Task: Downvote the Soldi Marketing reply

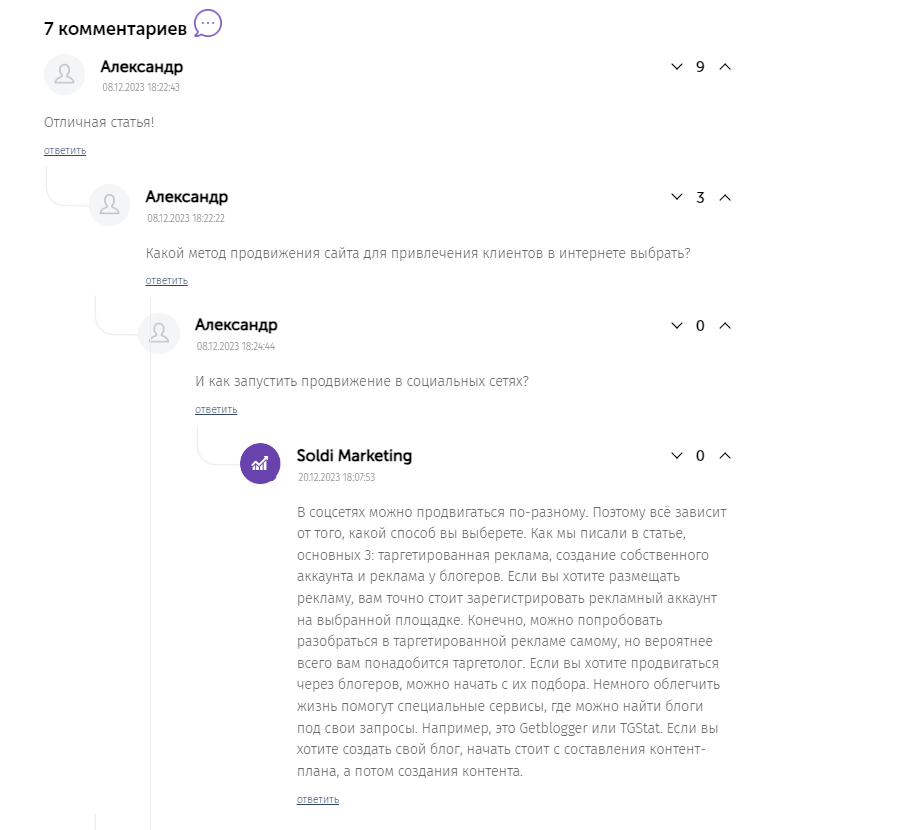Action: click(x=677, y=456)
